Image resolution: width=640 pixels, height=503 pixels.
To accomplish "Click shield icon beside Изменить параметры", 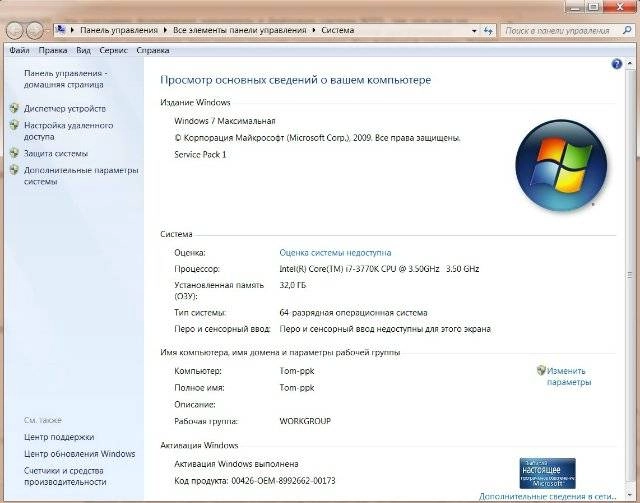I will click(x=541, y=370).
